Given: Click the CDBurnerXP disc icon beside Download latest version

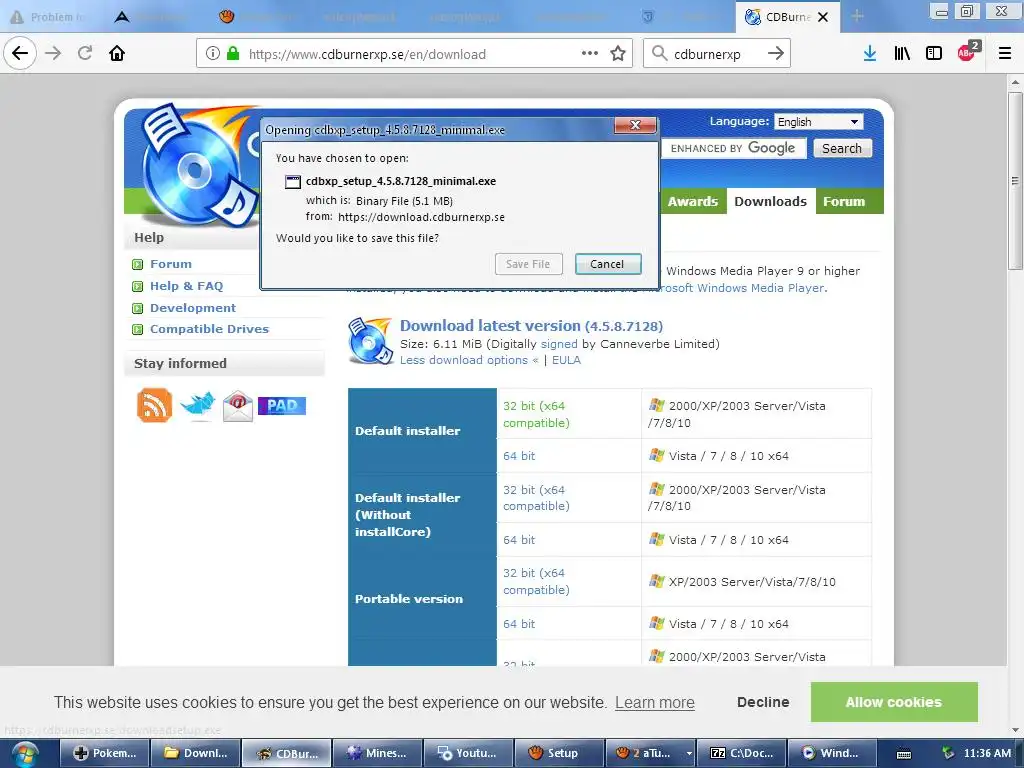Looking at the screenshot, I should click(x=370, y=340).
